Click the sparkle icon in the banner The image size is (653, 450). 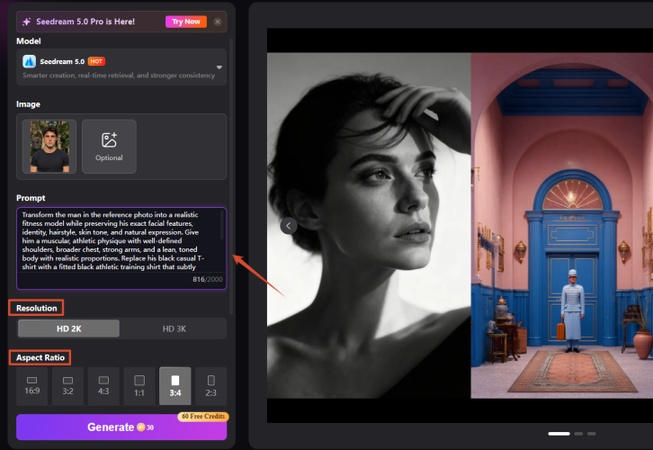(27, 22)
